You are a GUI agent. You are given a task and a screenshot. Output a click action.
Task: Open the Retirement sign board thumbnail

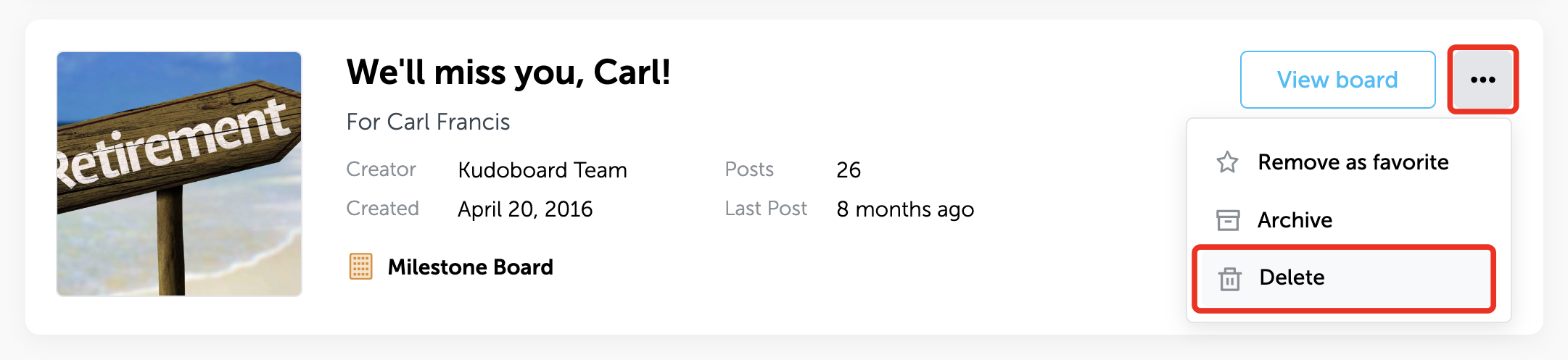[179, 174]
